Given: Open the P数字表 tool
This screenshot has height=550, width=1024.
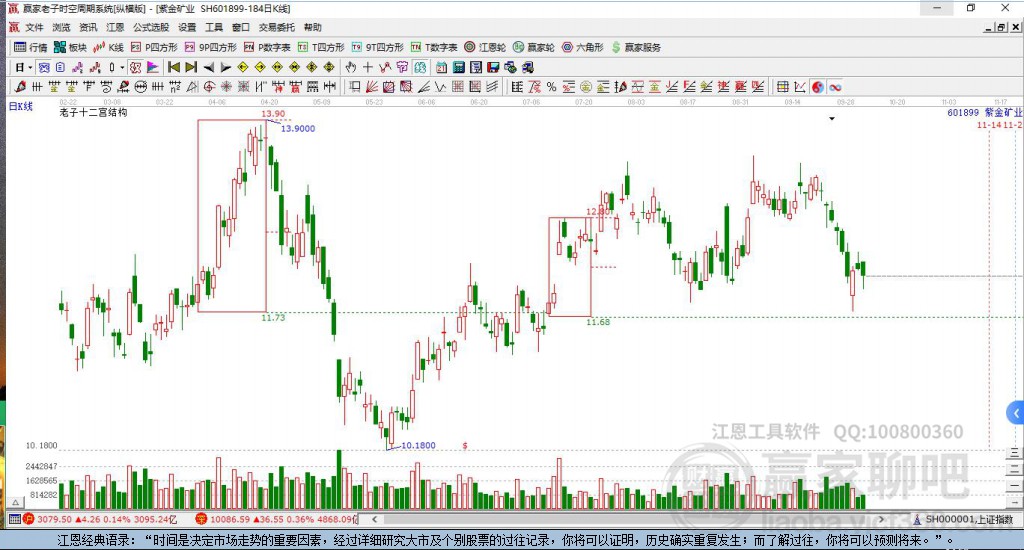Looking at the screenshot, I should (x=267, y=47).
